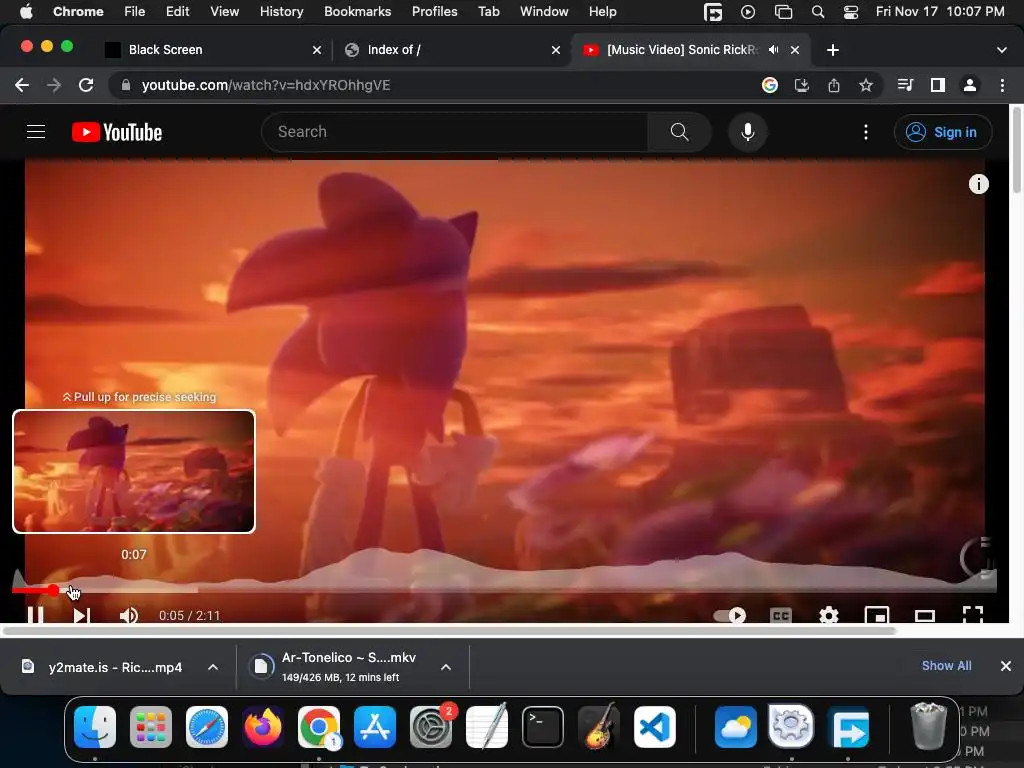Screen dimensions: 1024x768
Task: Open Visual Studio Code from the Dock
Action: tap(655, 727)
